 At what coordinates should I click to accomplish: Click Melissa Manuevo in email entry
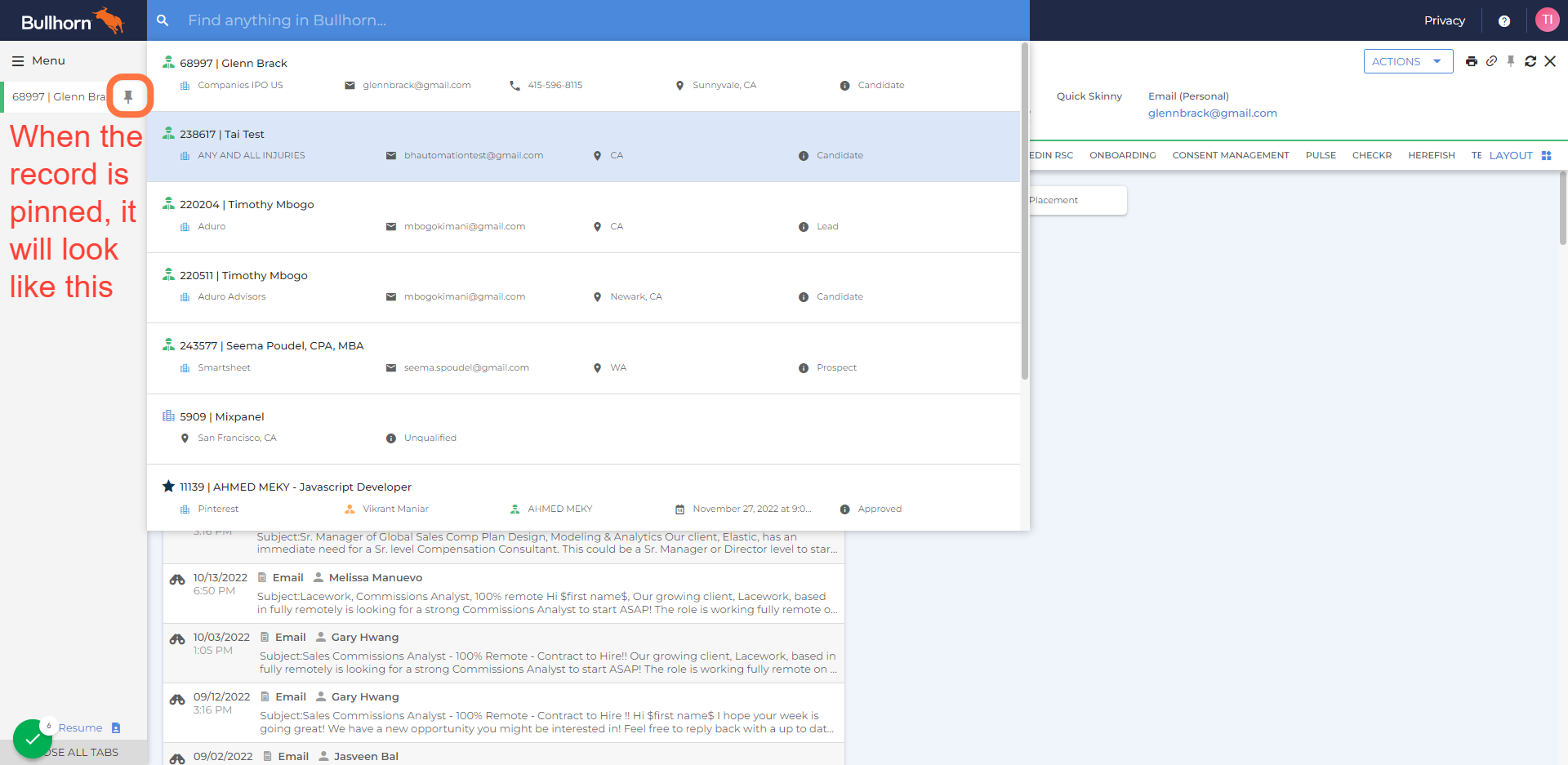click(x=375, y=577)
